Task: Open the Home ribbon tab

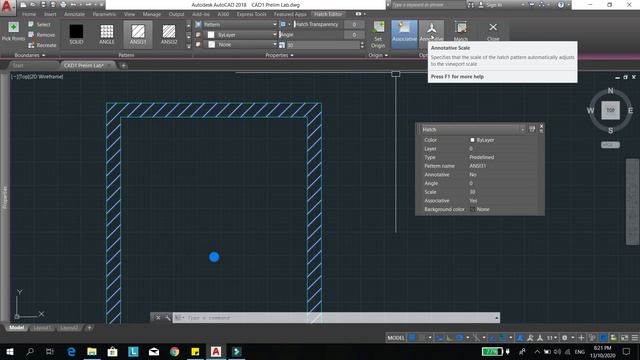Action: [29, 14]
